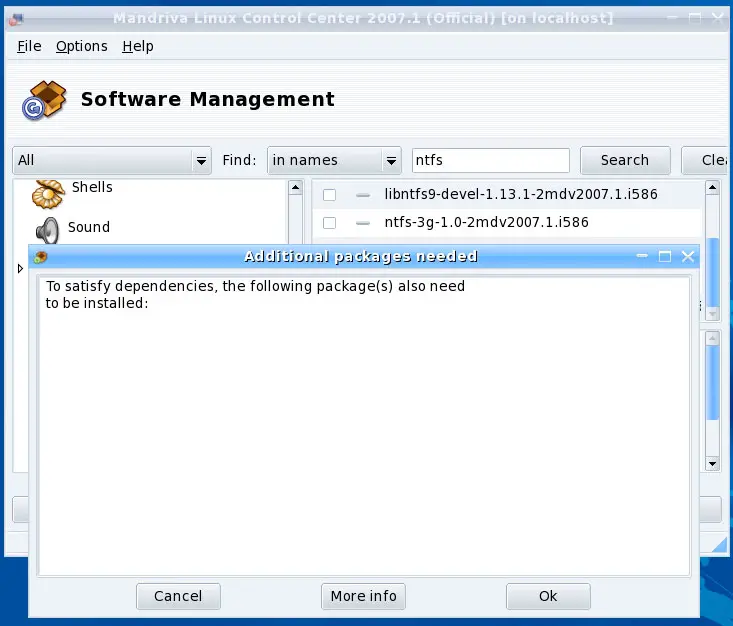
Task: Maximize the Additional packages needed dialog
Action: pyautogui.click(x=665, y=256)
